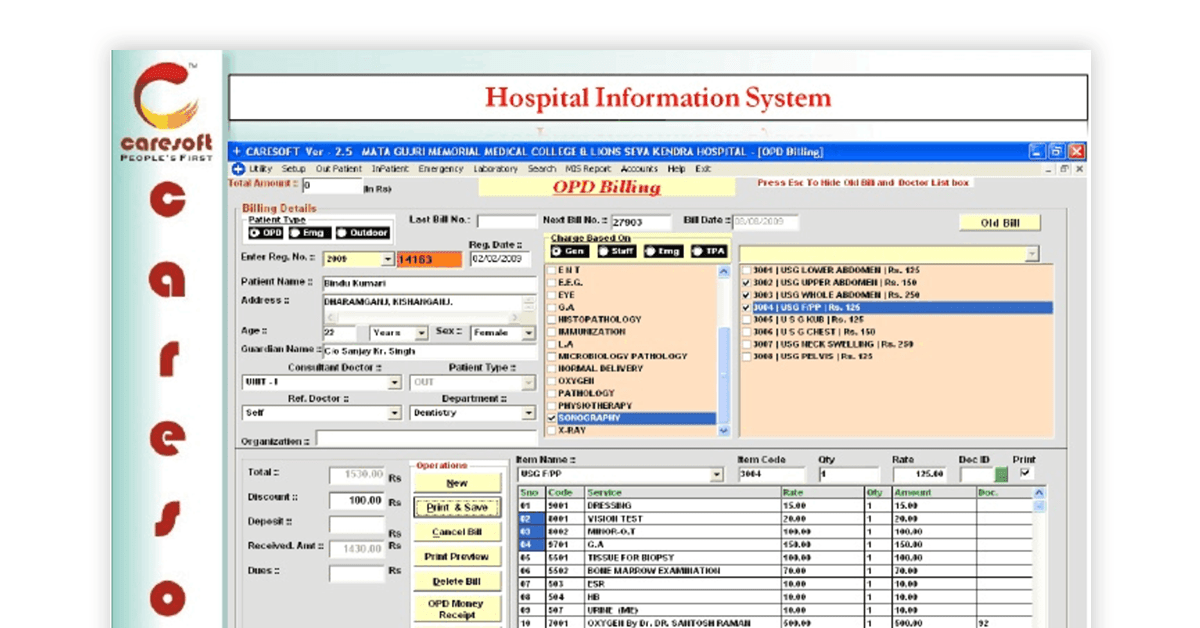Open the dropdown below Old Bill button
This screenshot has width=1200, height=628.
click(1031, 255)
